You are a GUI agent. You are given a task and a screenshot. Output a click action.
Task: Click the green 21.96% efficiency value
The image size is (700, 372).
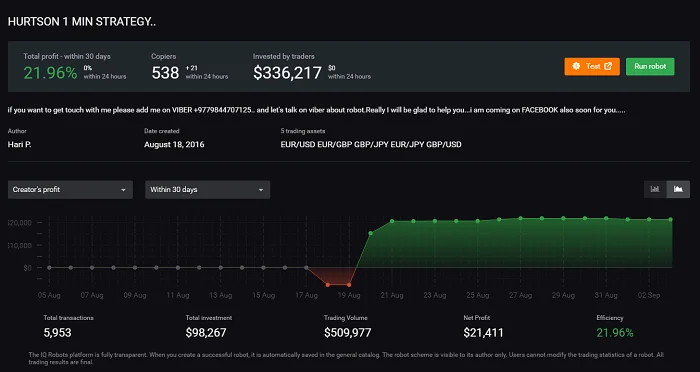[615, 333]
